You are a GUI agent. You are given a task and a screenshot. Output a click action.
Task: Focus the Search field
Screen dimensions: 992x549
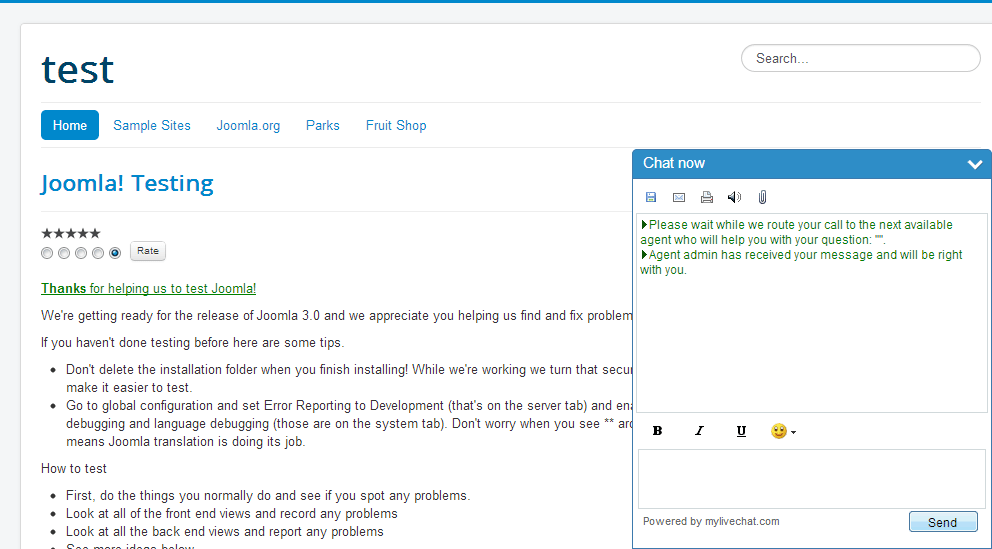(861, 58)
